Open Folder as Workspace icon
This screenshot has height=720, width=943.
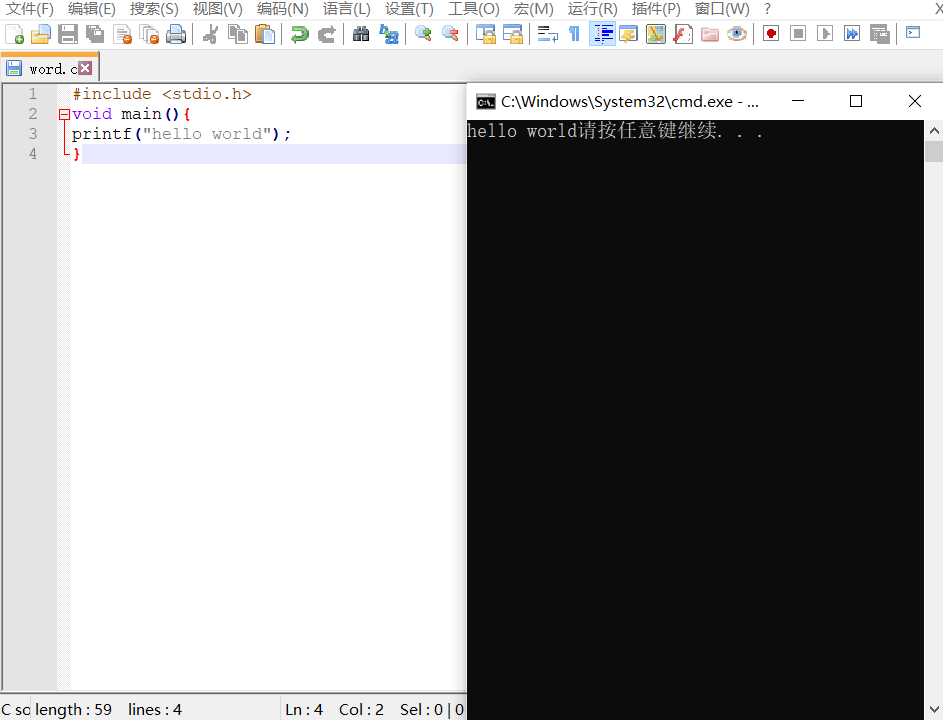tap(710, 34)
